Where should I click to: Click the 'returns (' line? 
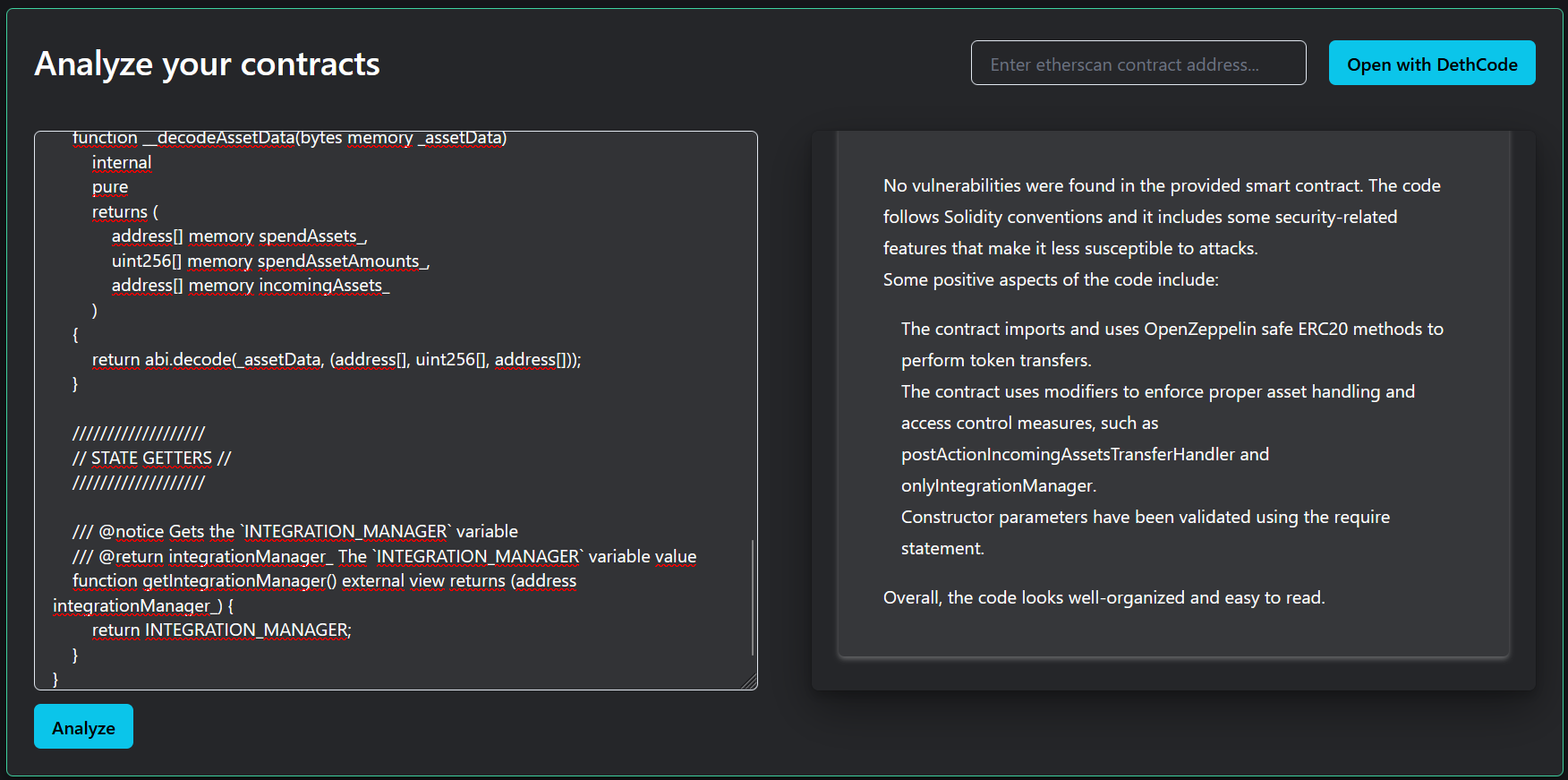coord(125,211)
